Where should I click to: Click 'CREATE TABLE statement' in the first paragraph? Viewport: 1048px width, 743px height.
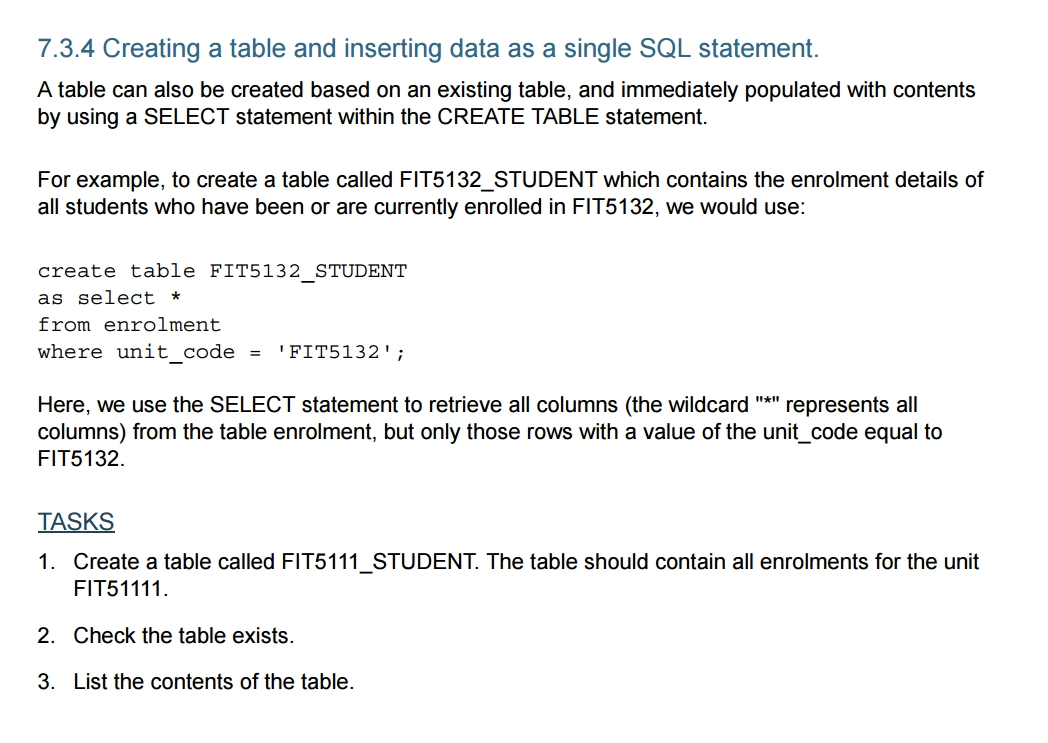[571, 117]
